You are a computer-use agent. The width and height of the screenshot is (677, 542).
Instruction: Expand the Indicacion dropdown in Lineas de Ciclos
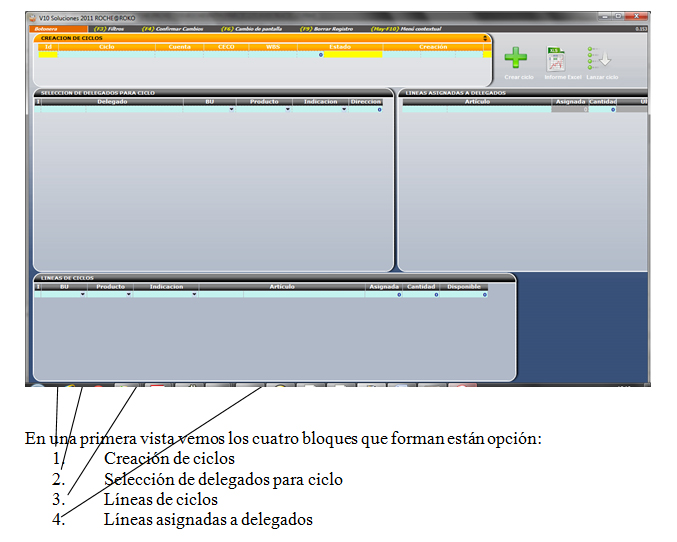pos(194,294)
